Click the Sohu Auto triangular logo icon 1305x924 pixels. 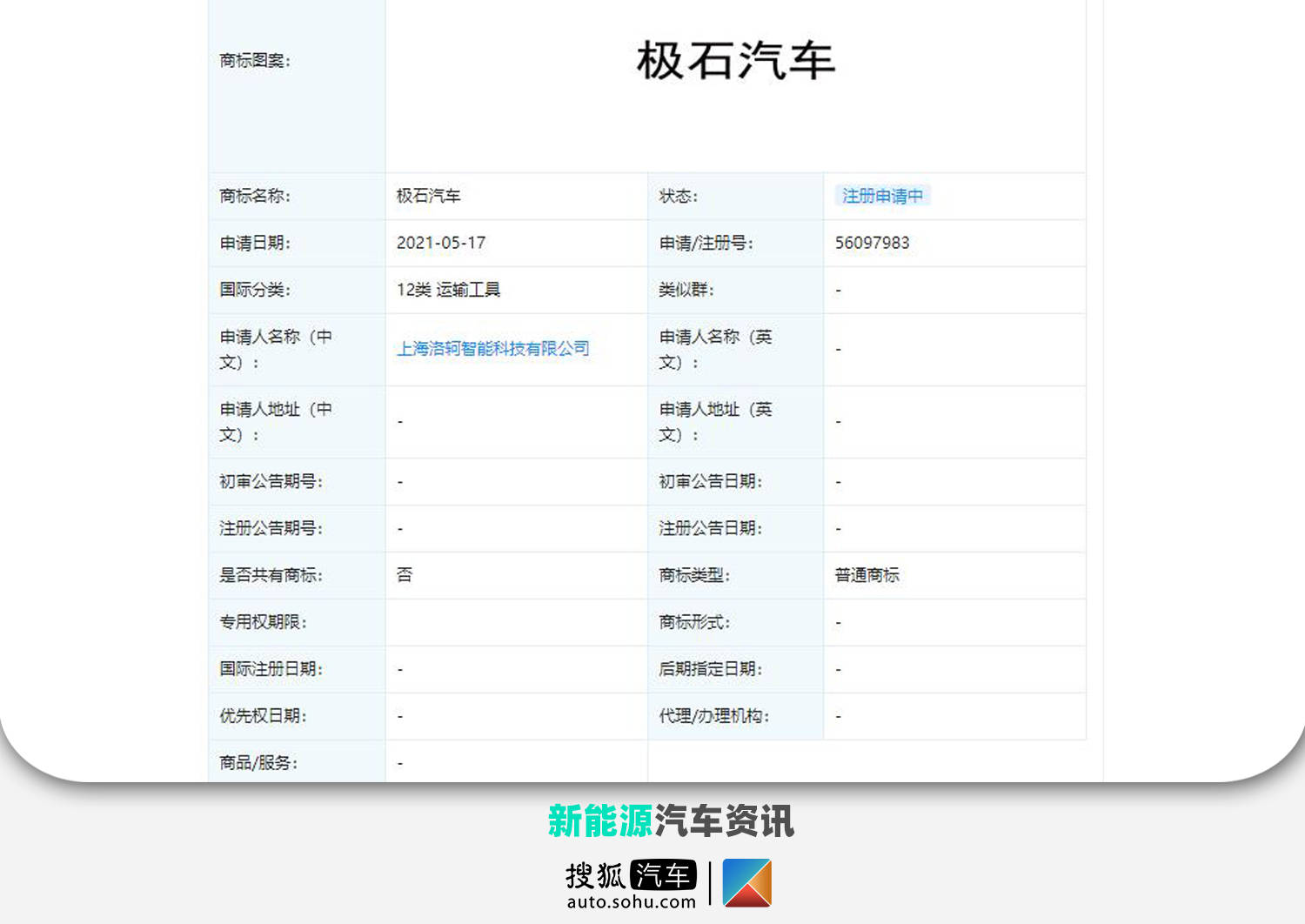coord(746,882)
